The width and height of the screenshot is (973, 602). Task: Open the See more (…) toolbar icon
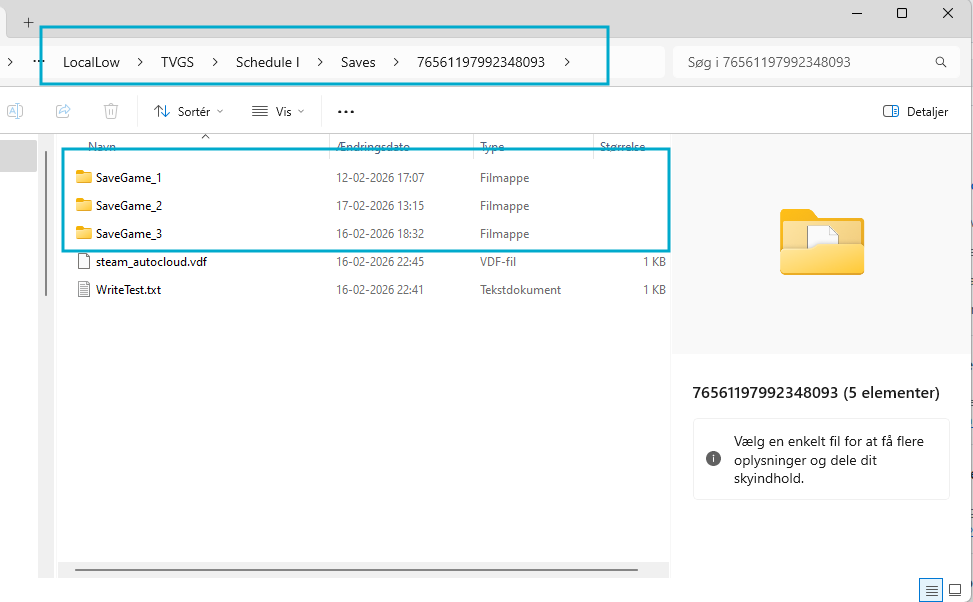point(345,110)
